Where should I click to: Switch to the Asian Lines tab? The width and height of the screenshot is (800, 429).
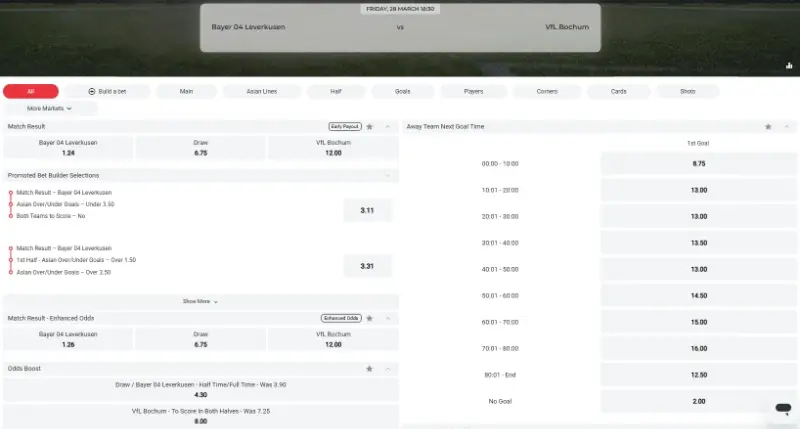coord(262,91)
